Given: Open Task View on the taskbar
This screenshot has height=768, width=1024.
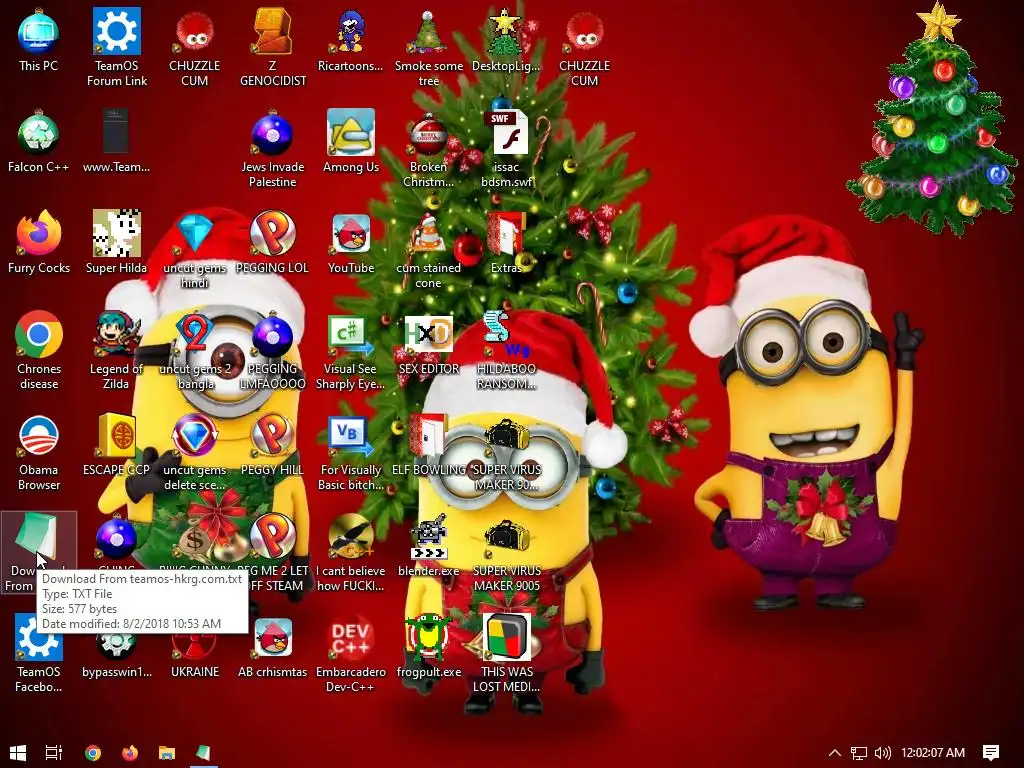Looking at the screenshot, I should tap(54, 752).
